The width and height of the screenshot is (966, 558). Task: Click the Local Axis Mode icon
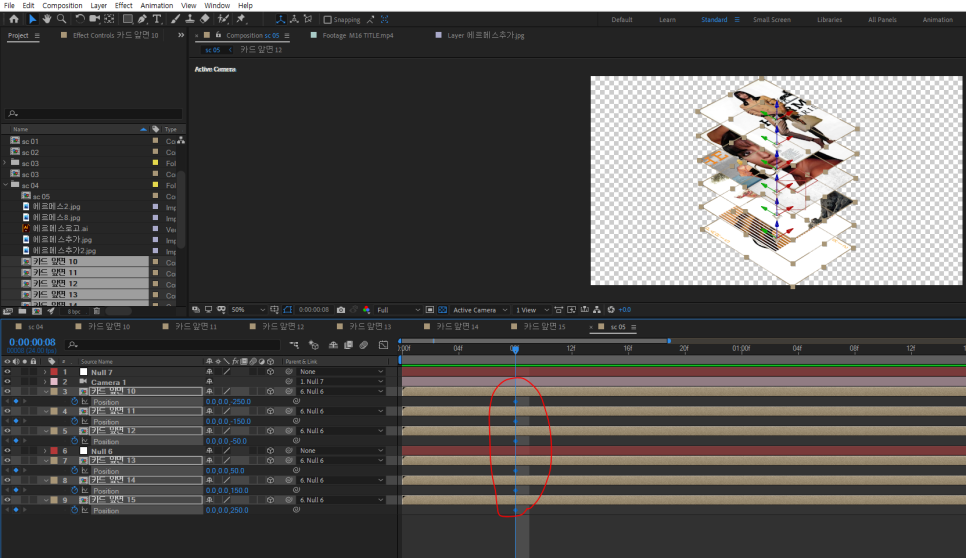point(280,19)
